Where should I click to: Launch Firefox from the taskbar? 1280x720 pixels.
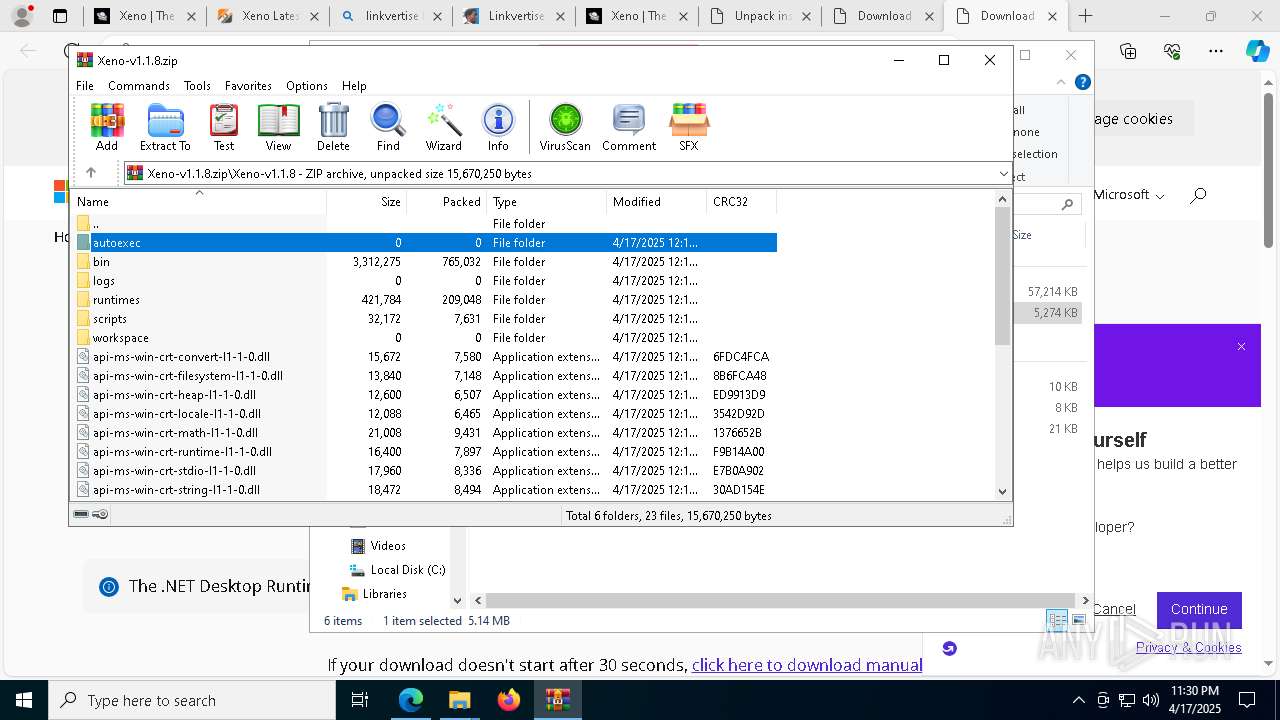tap(509, 700)
